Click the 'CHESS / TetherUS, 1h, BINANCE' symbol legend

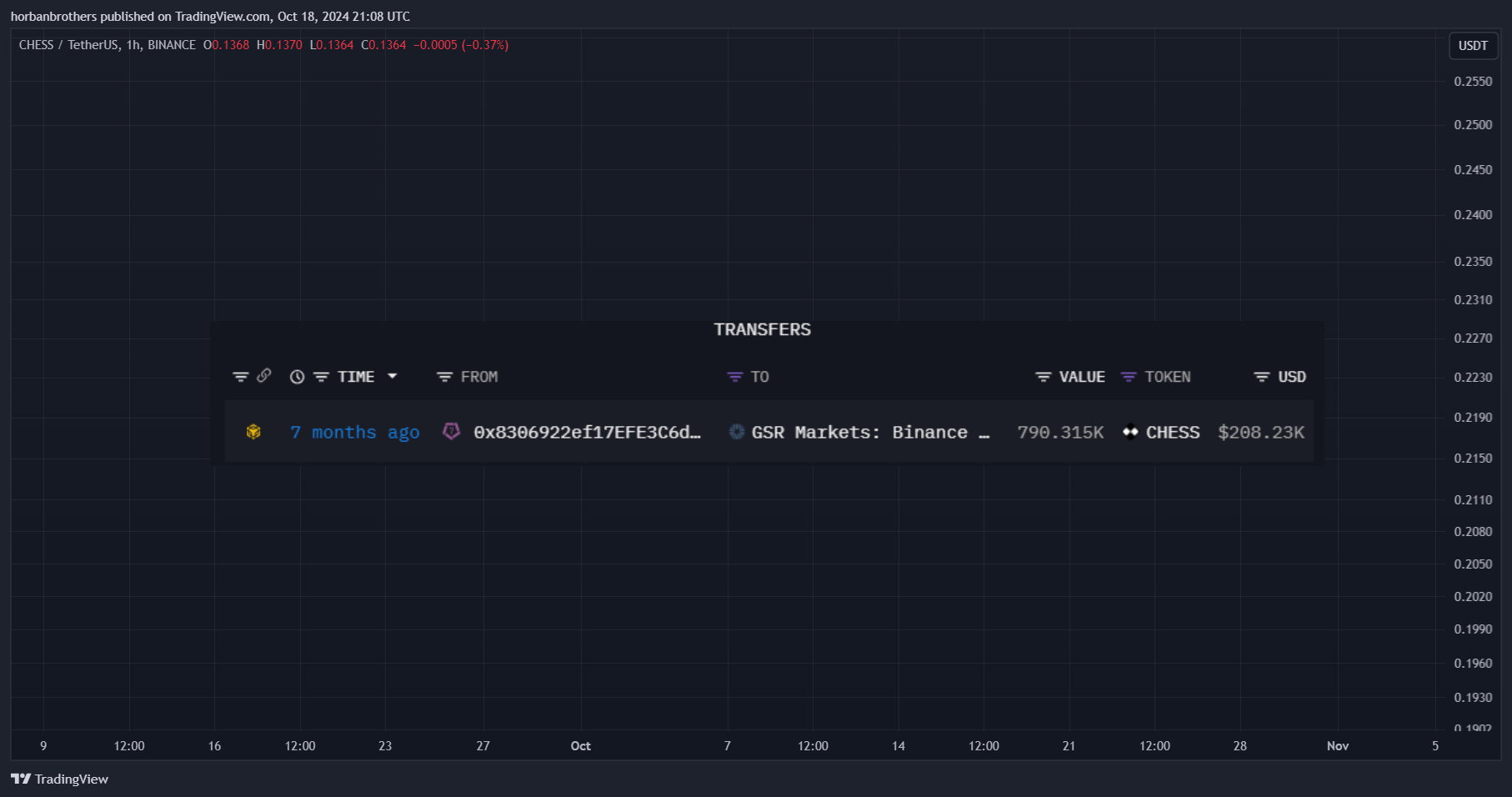[108, 45]
